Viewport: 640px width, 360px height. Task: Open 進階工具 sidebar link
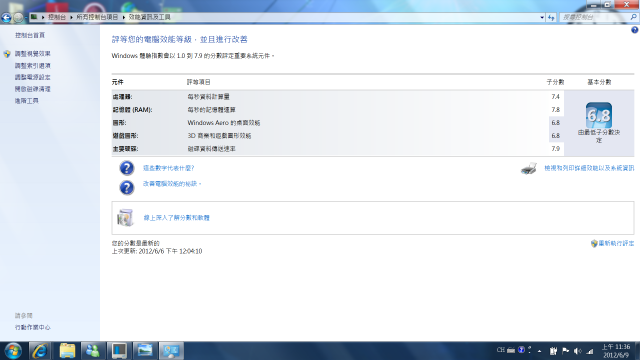27,101
